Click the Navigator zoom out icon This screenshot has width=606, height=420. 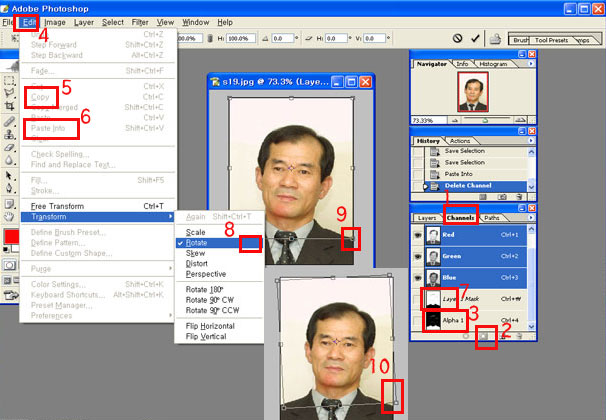[x=455, y=121]
